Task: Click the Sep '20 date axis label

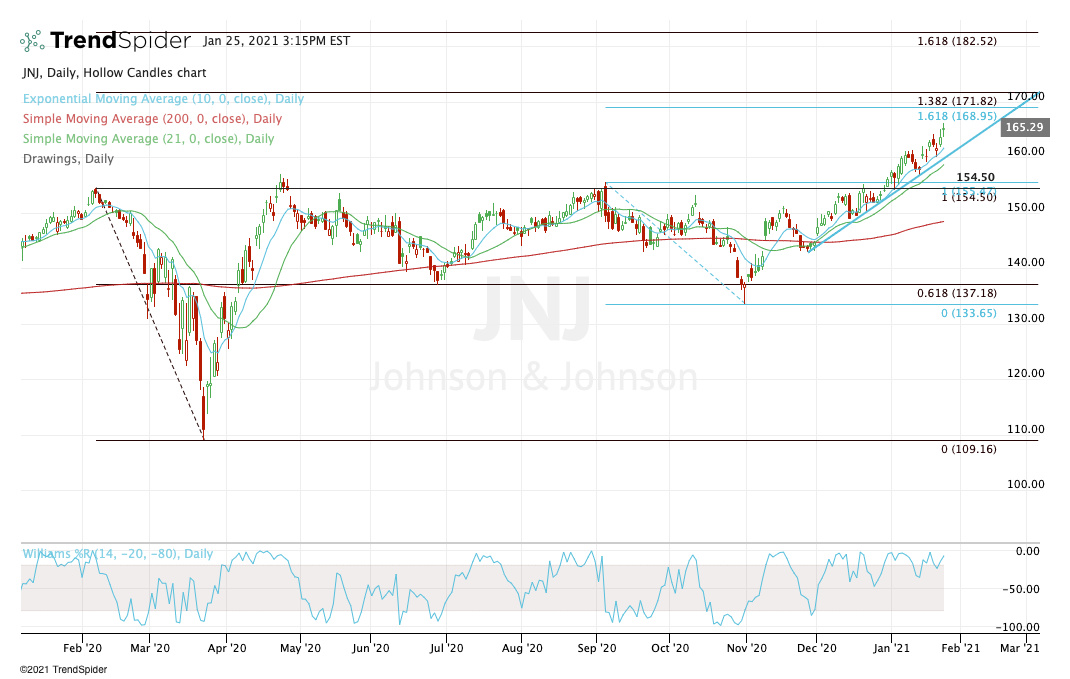Action: tap(596, 648)
